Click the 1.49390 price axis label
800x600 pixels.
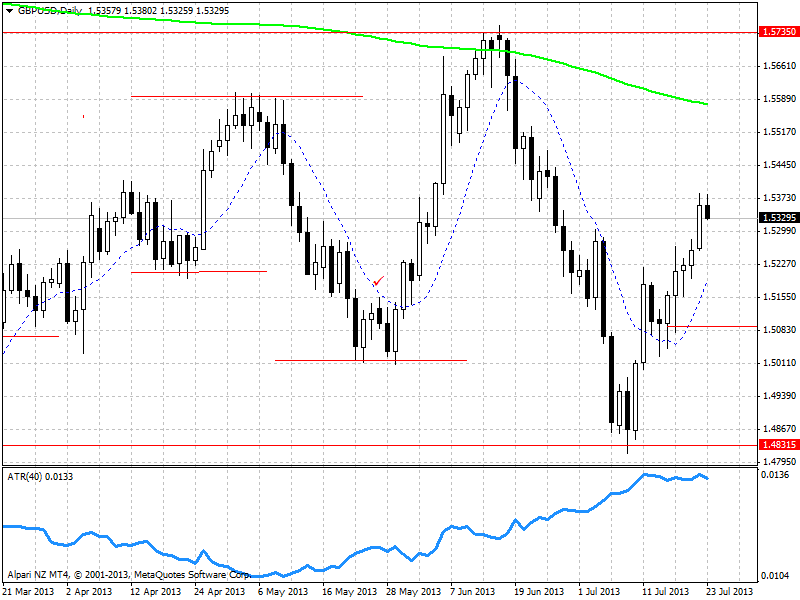pyautogui.click(x=780, y=396)
